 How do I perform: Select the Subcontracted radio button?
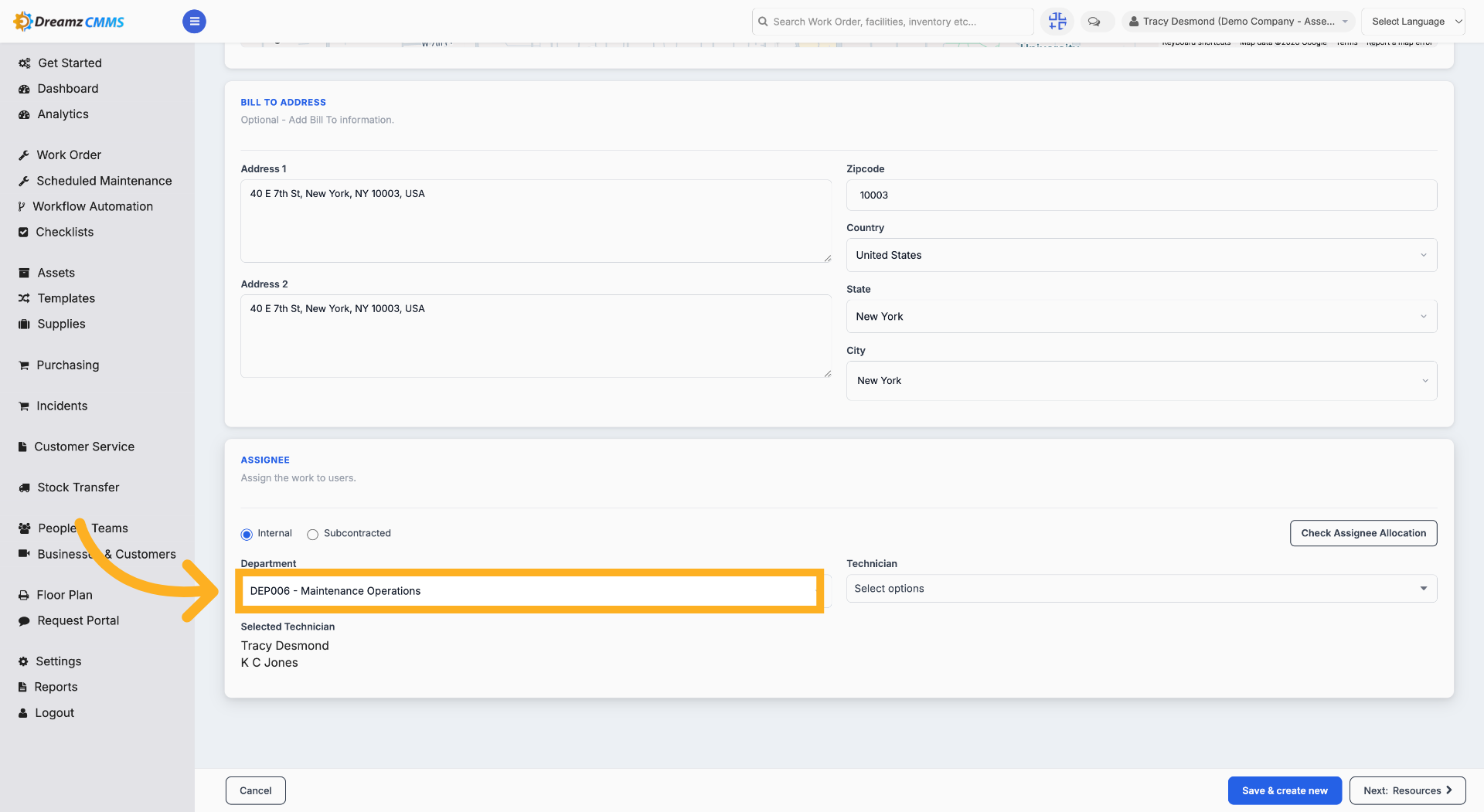[312, 534]
